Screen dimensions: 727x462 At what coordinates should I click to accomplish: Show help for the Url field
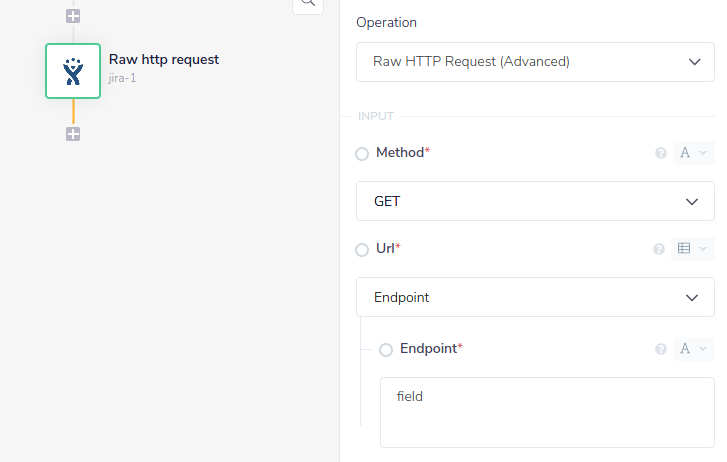(x=660, y=249)
